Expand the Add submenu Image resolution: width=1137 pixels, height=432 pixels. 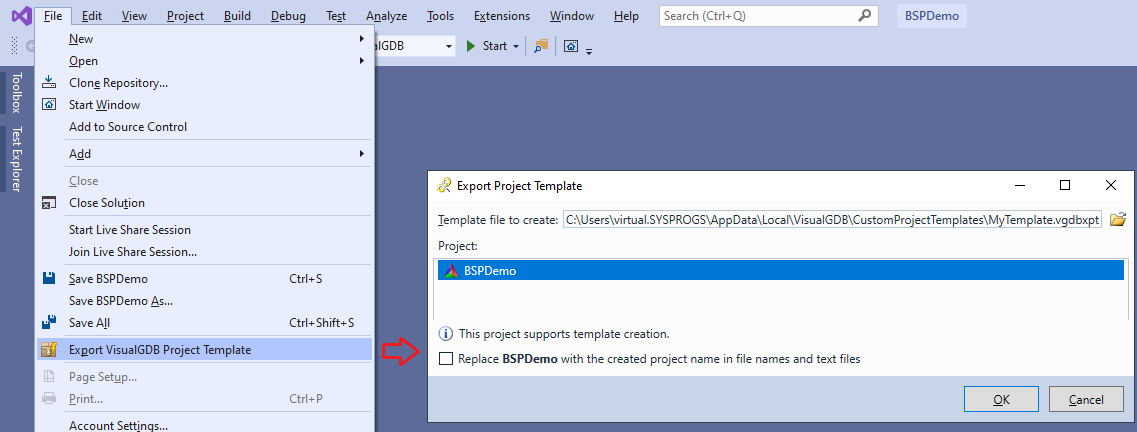205,154
